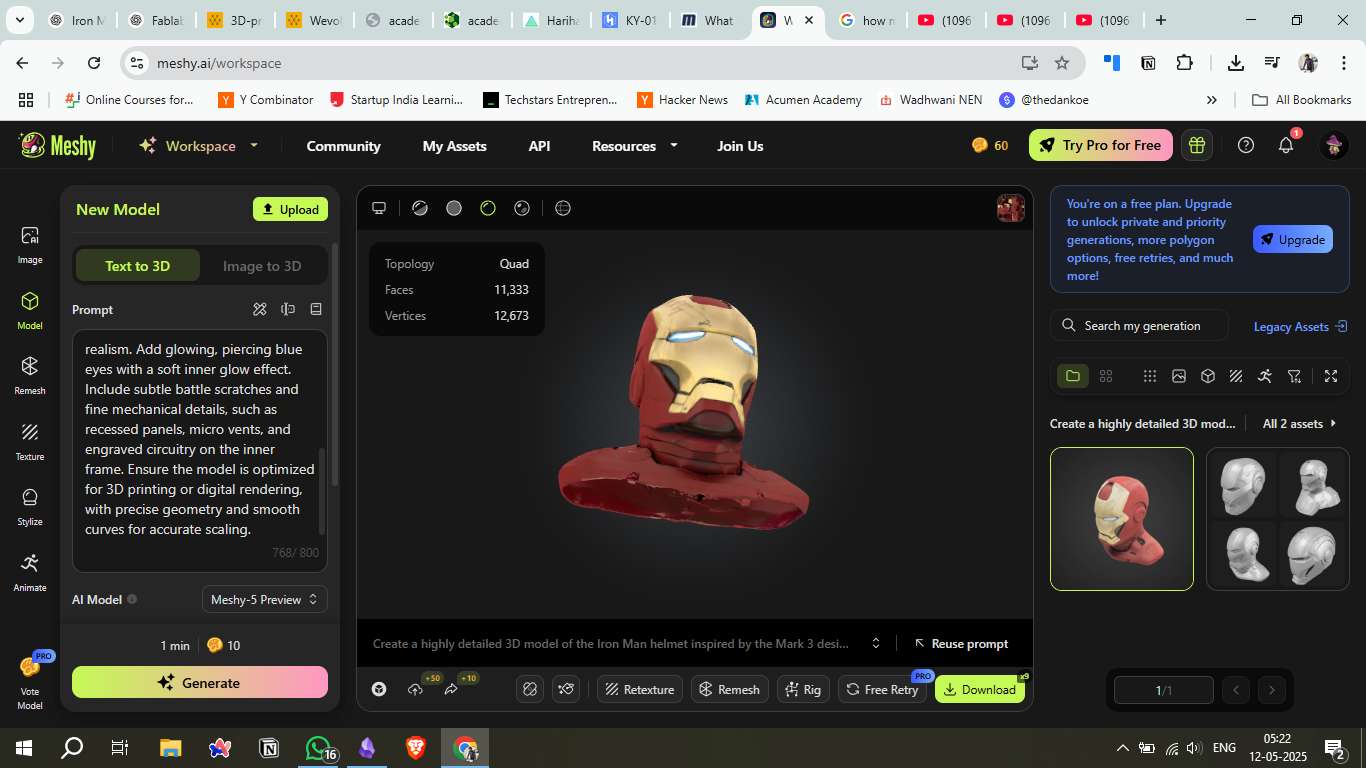Select the Model tool in left sidebar
Image resolution: width=1366 pixels, height=768 pixels.
coord(30,311)
